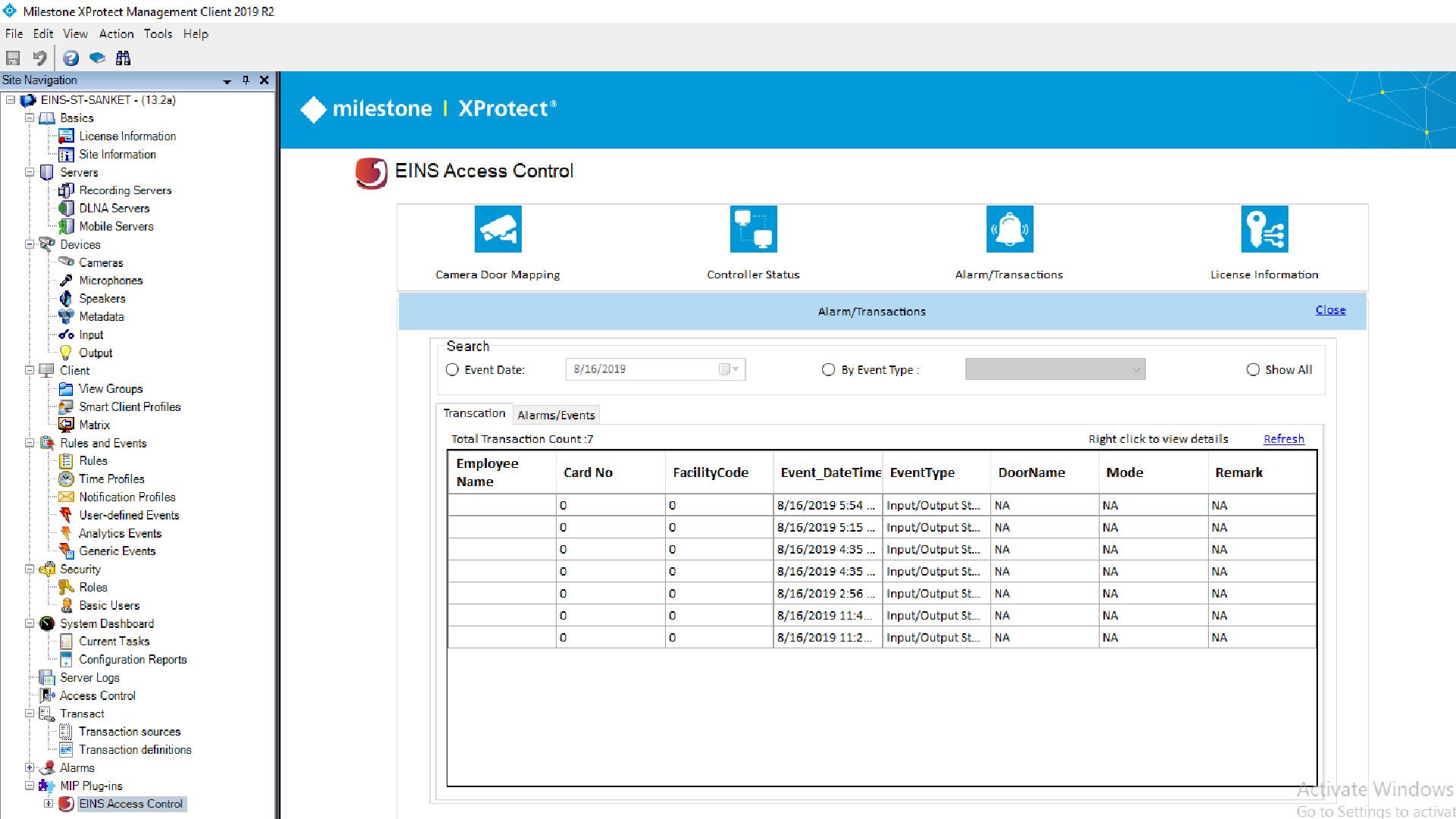
Task: Select Metadata under Devices
Action: 102,317
